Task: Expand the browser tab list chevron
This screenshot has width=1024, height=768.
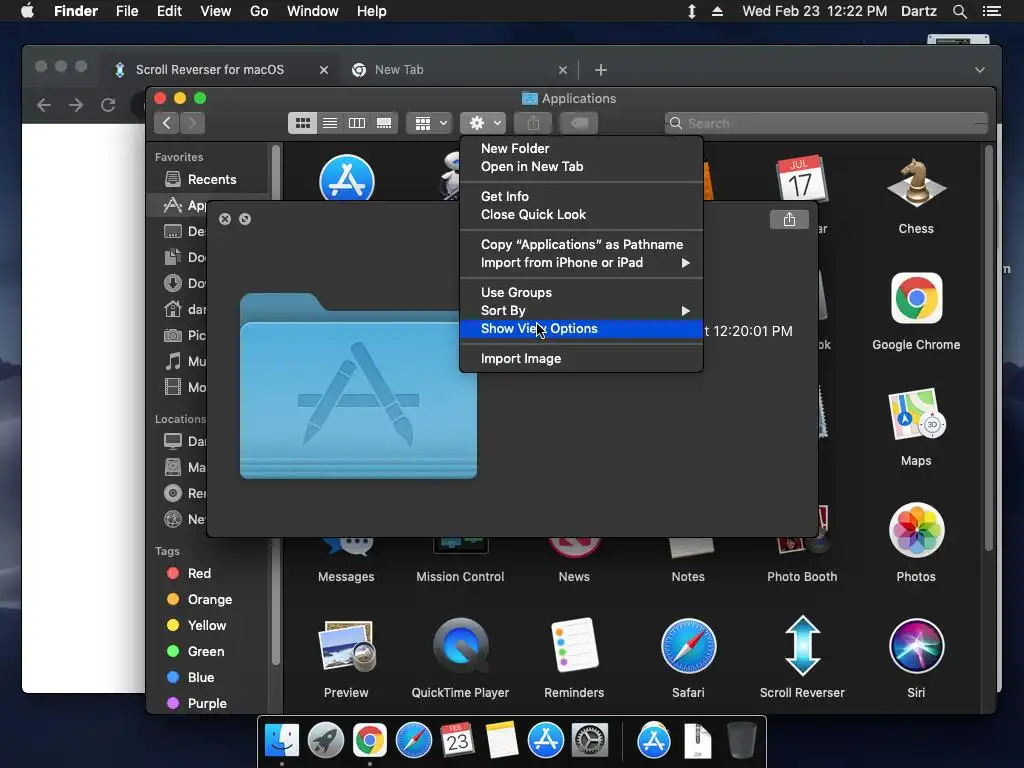Action: click(x=980, y=70)
